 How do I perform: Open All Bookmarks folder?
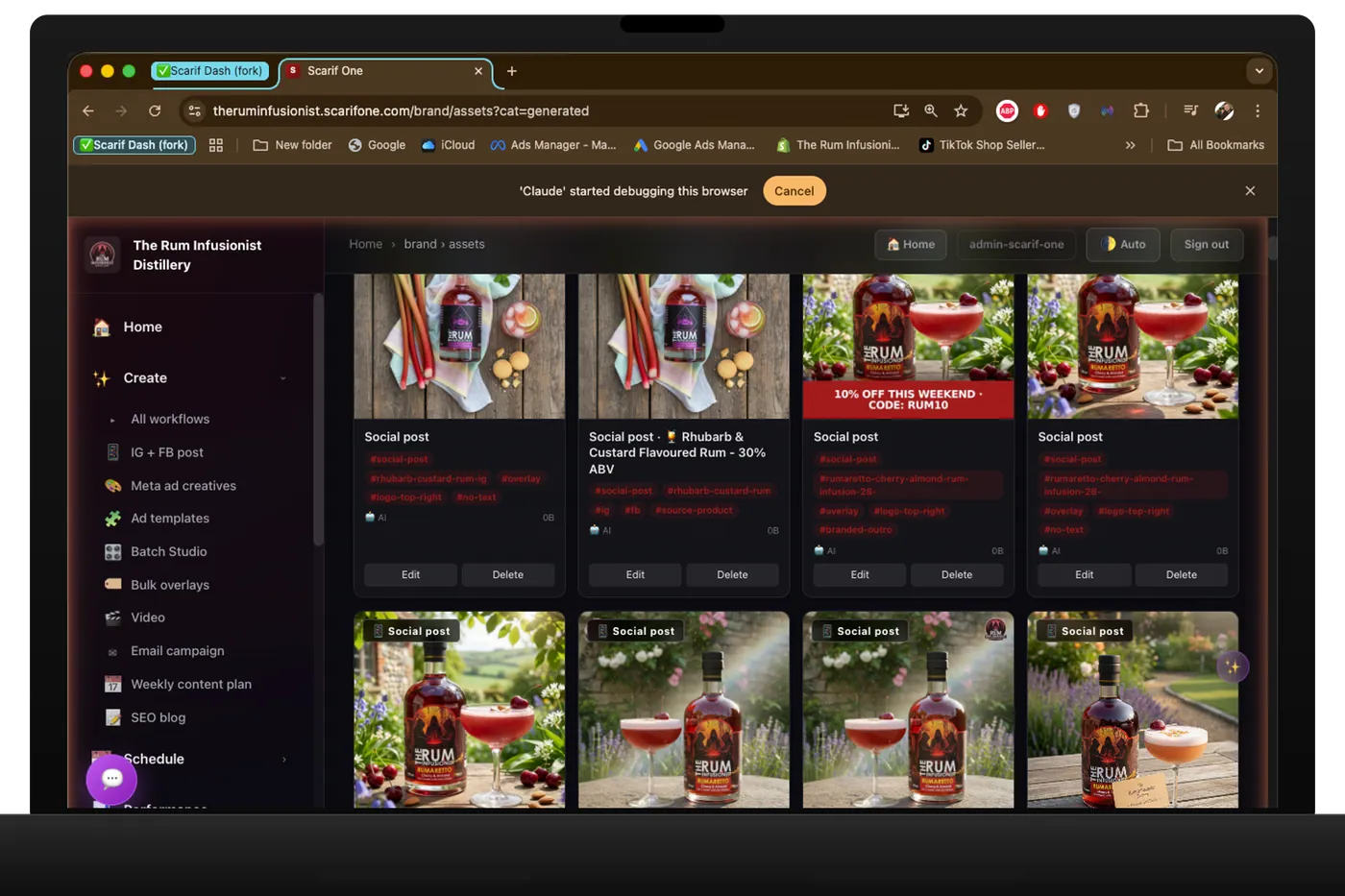coord(1215,145)
